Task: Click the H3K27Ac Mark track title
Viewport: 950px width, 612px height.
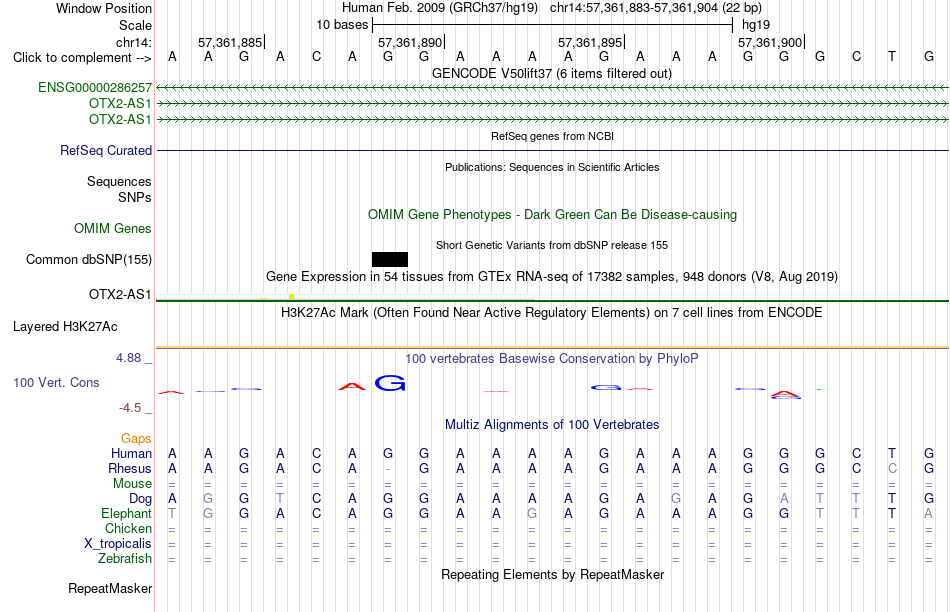Action: pyautogui.click(x=552, y=313)
